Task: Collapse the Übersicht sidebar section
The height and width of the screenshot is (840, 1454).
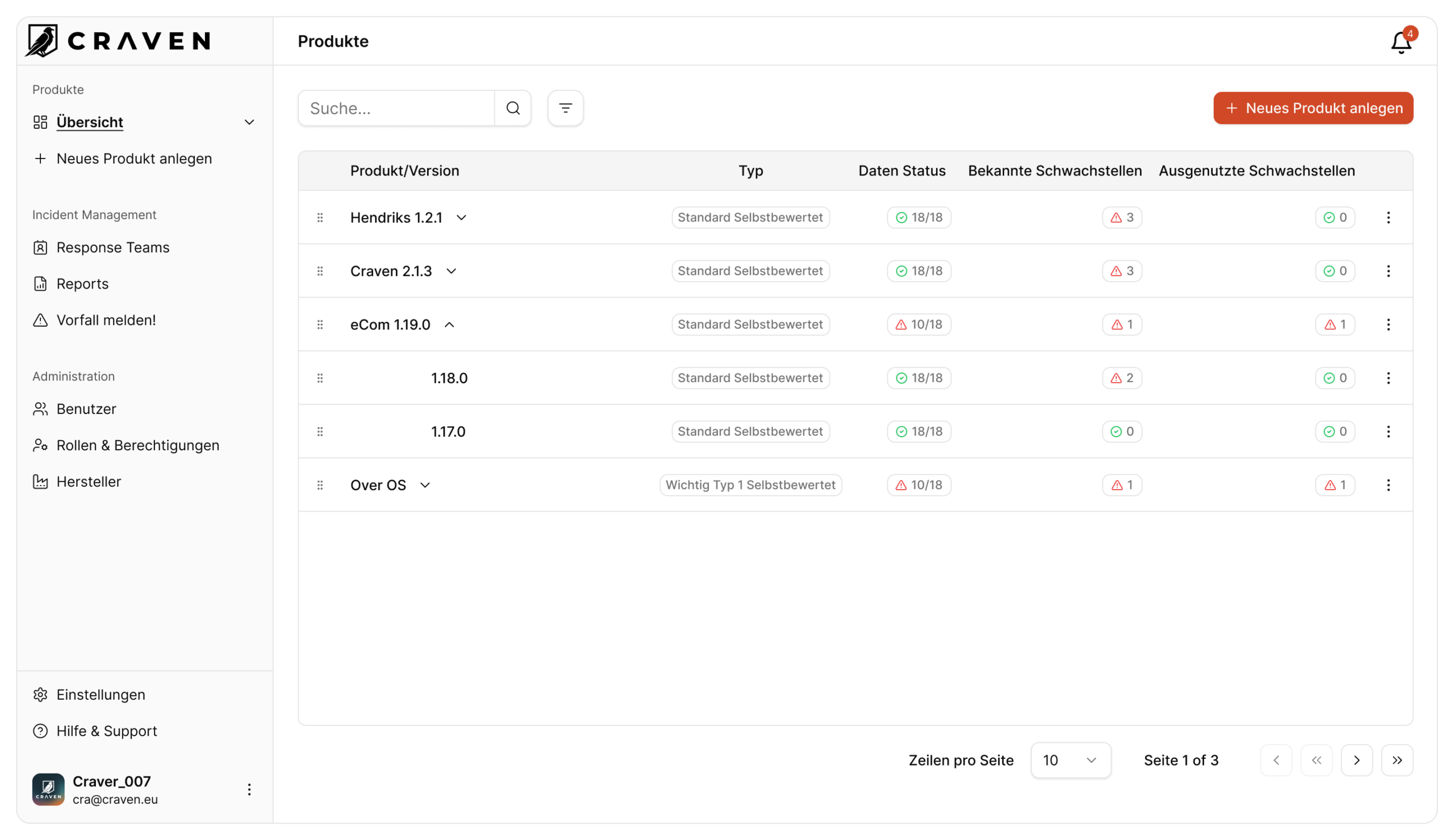Action: coord(249,122)
